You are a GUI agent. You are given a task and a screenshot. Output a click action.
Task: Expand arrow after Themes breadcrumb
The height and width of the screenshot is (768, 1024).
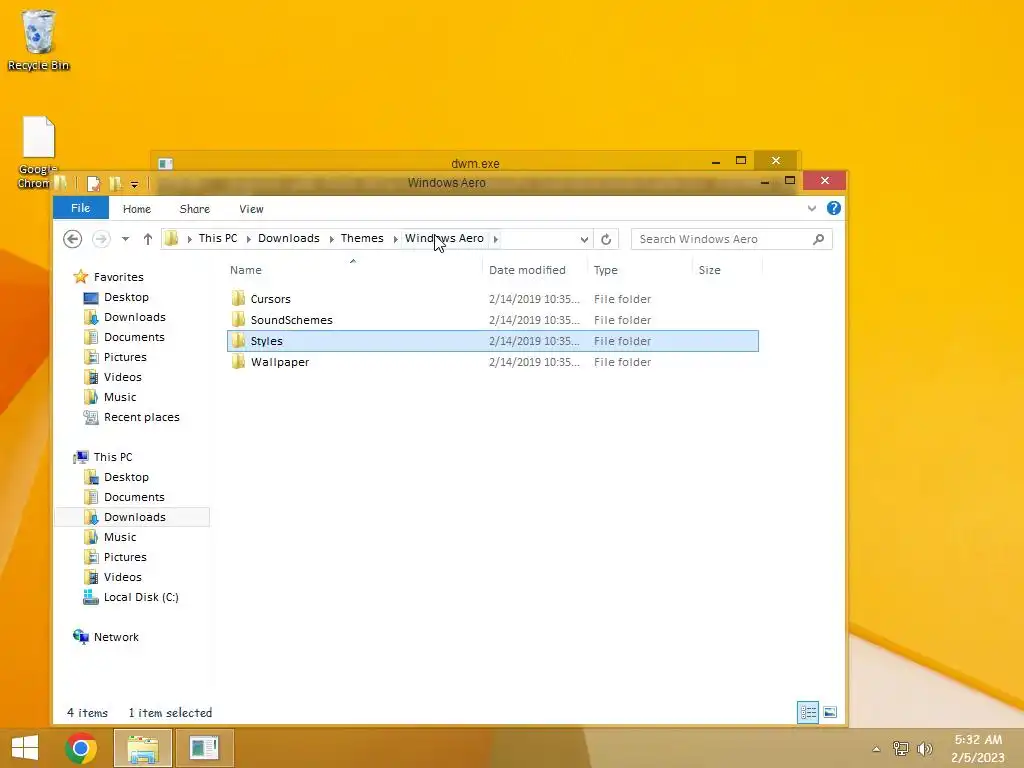pos(395,239)
